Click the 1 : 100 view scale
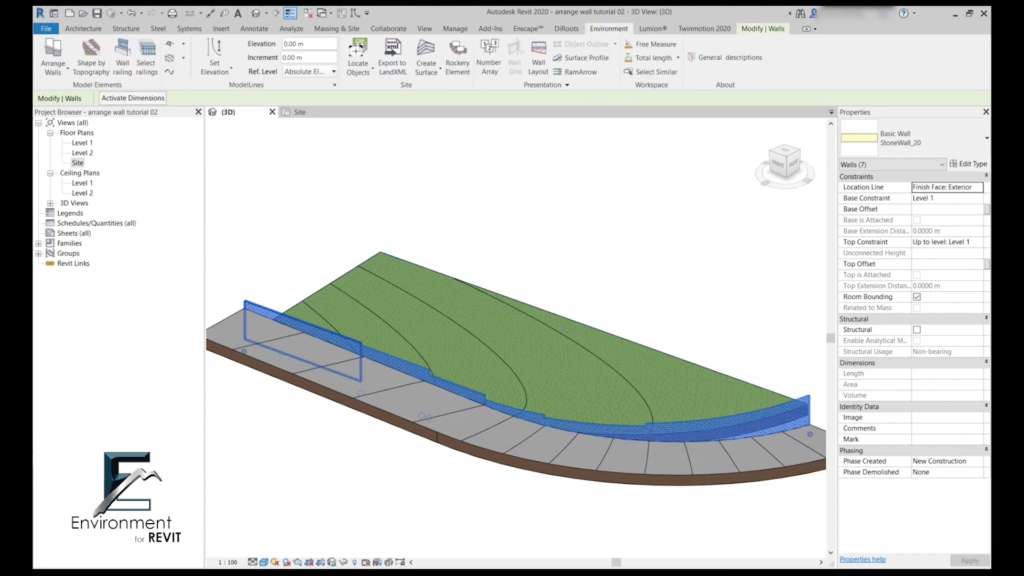 tap(227, 562)
